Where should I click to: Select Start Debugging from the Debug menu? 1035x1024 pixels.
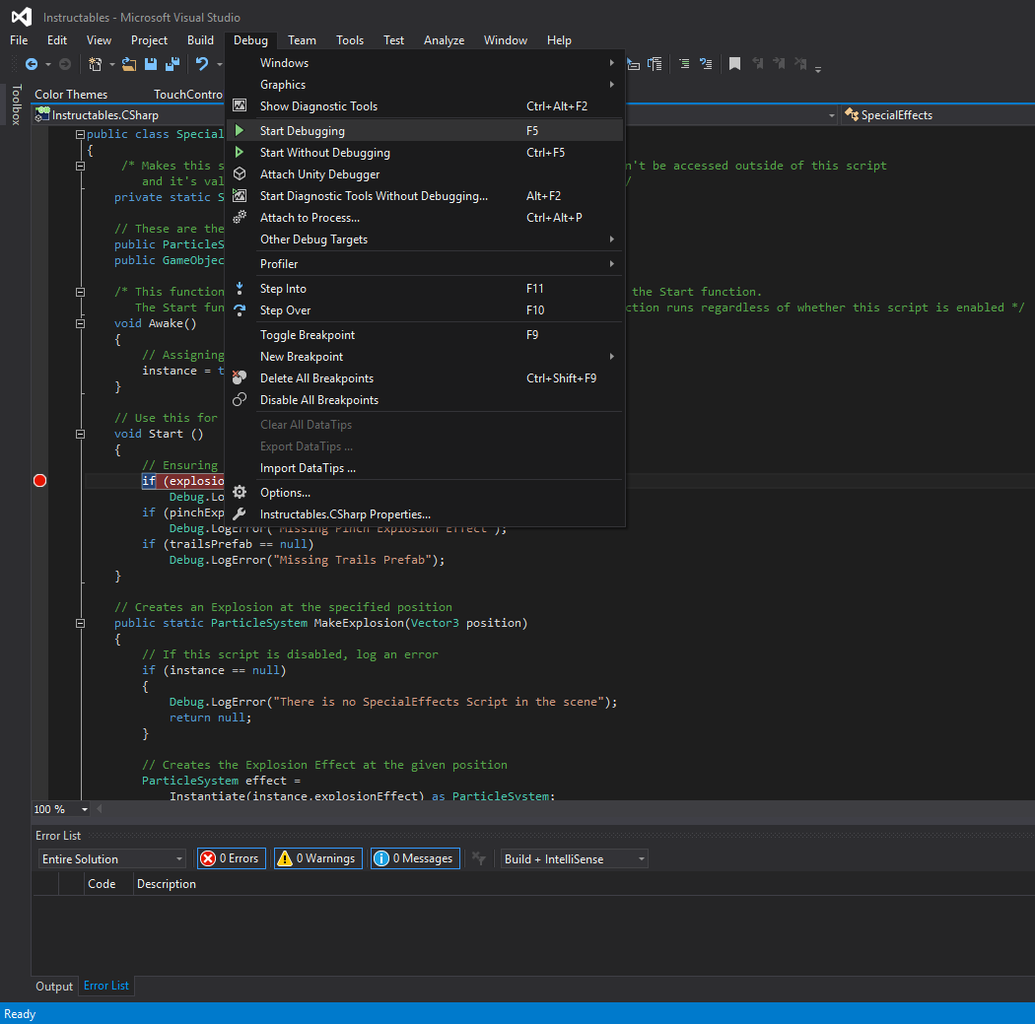coord(300,130)
